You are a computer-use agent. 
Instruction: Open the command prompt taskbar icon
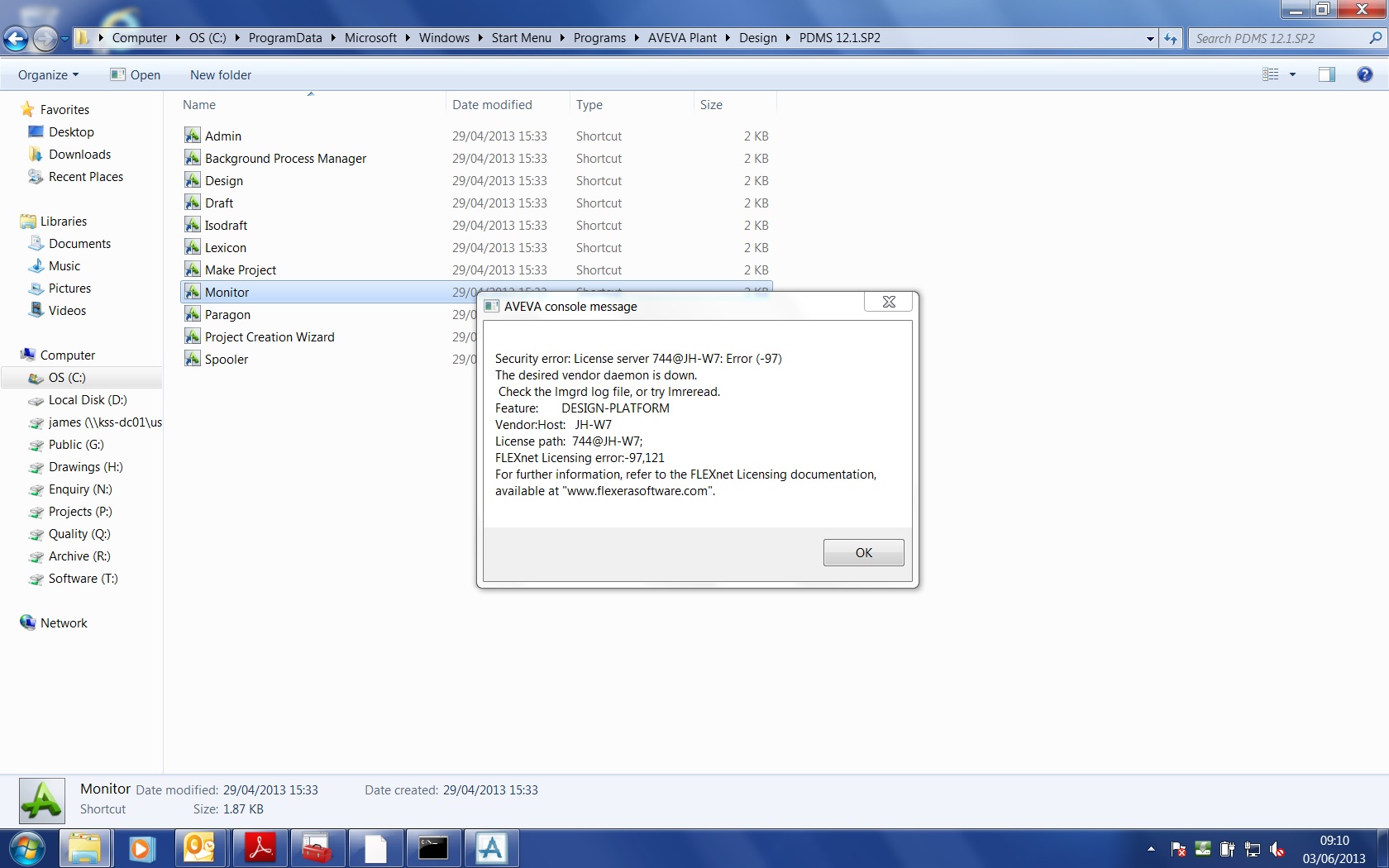[x=433, y=848]
